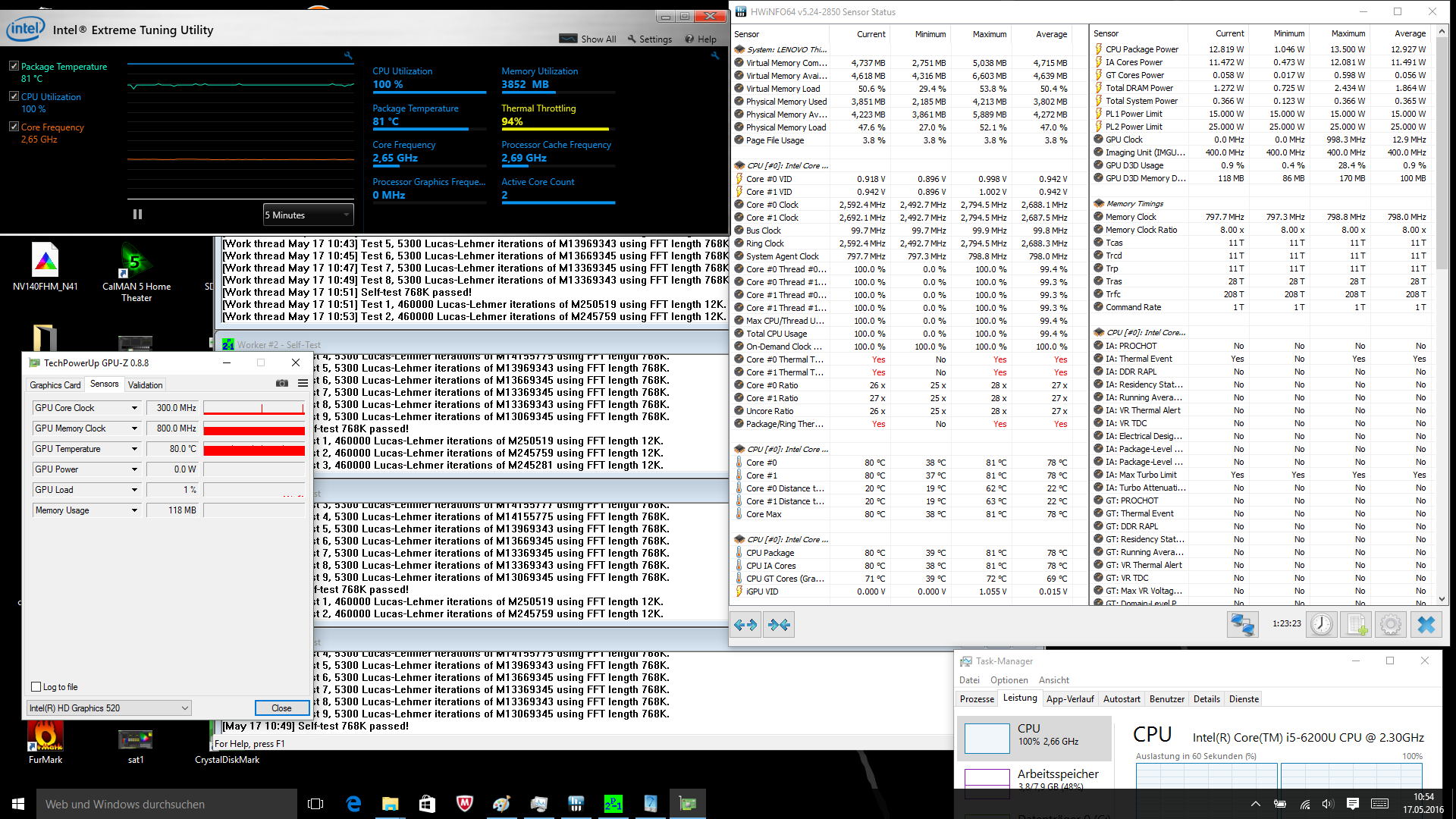This screenshot has width=1456, height=819.
Task: Start HWiNFO logging with sheet-plus icon
Action: tap(1356, 625)
